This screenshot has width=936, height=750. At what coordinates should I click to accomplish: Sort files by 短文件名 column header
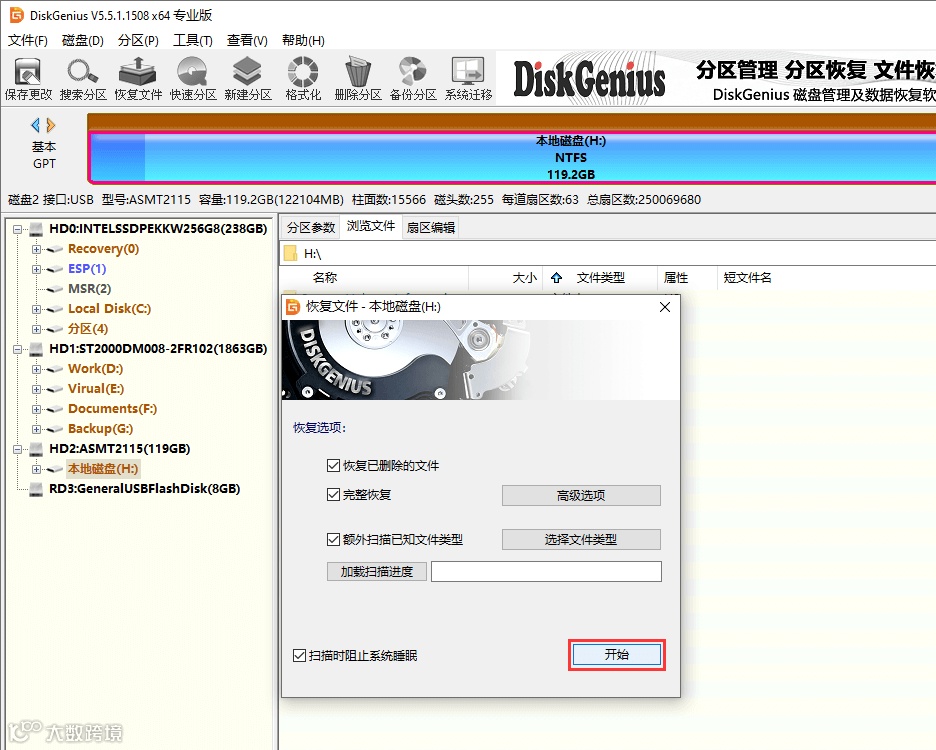[747, 278]
